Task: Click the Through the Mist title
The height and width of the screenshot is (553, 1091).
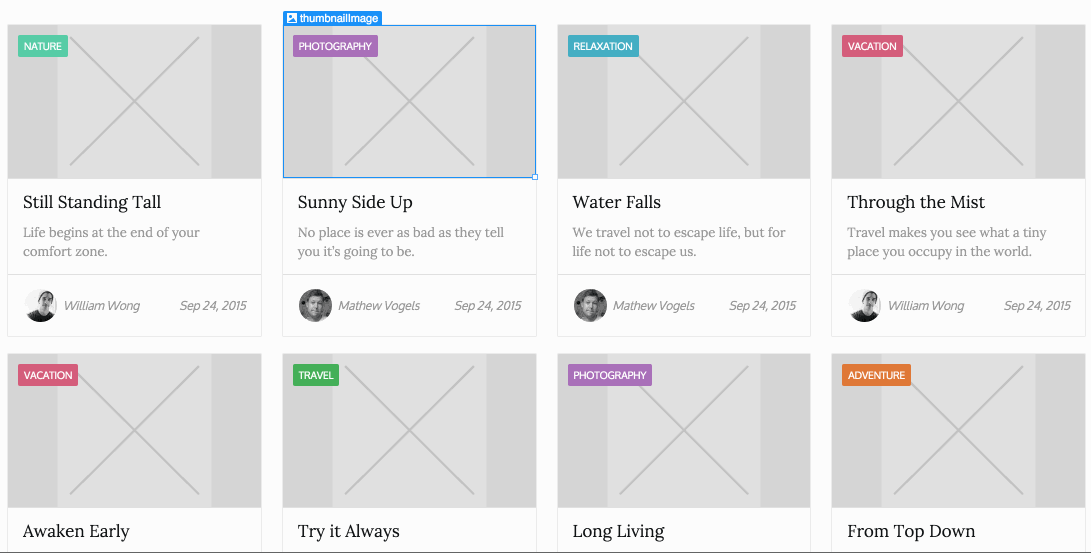Action: 916,202
